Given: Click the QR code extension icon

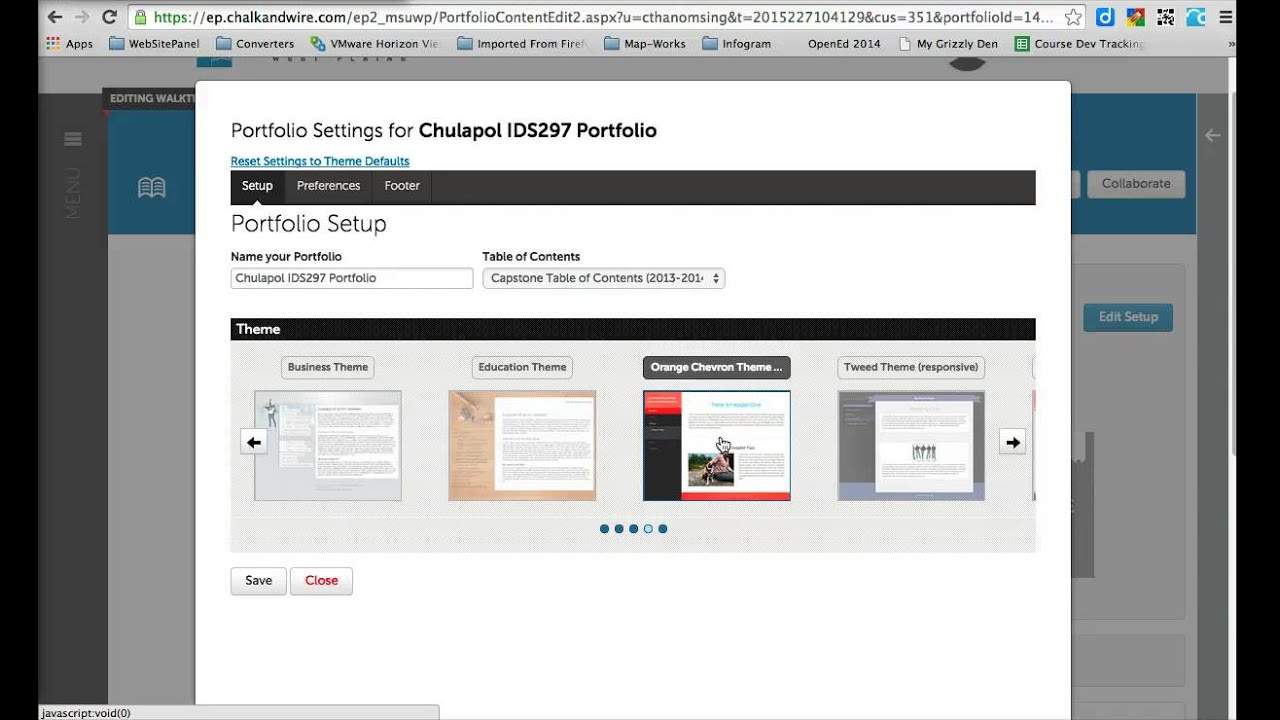Looking at the screenshot, I should tap(1165, 17).
